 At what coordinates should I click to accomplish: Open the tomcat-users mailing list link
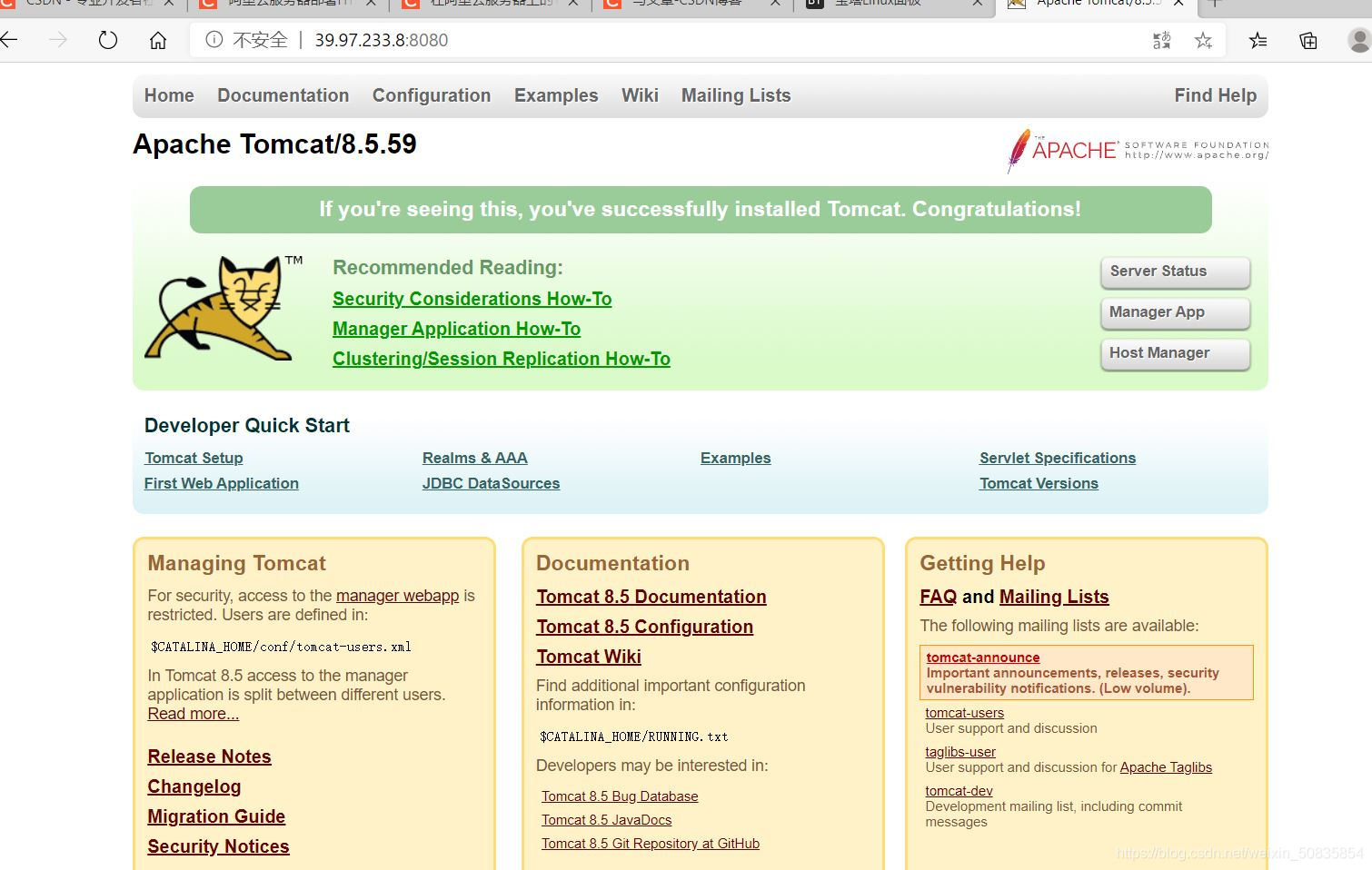pyautogui.click(x=965, y=713)
